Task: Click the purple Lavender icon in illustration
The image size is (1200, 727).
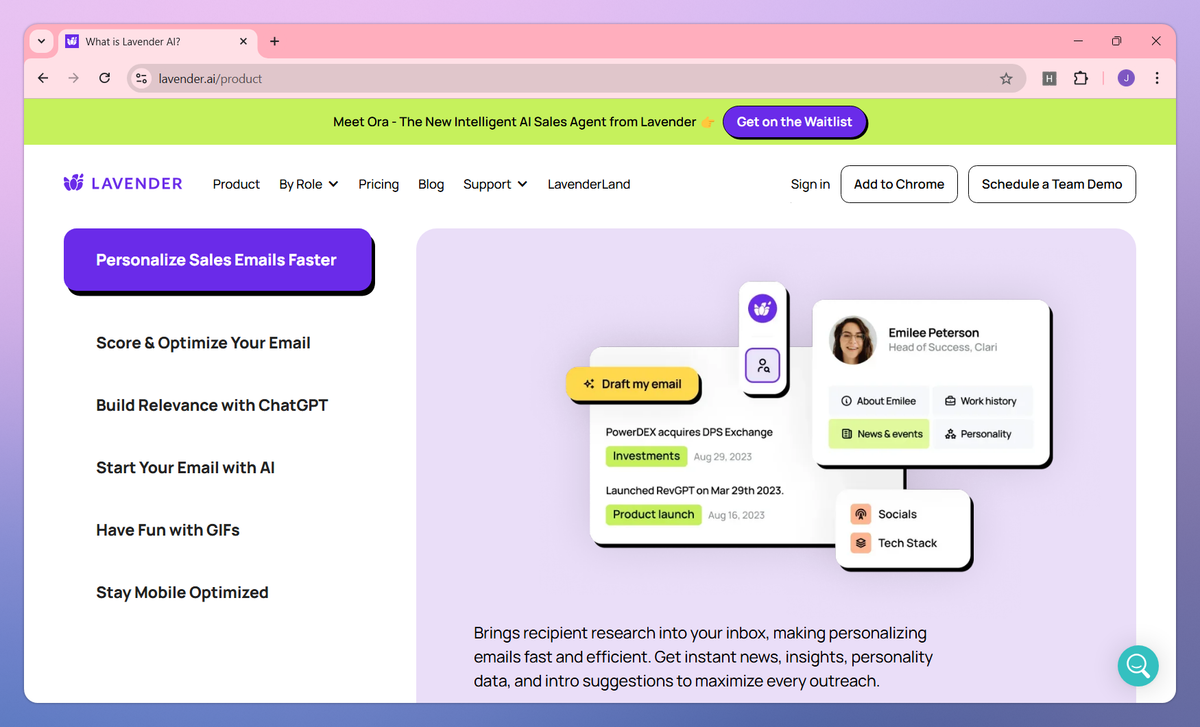Action: tap(763, 308)
